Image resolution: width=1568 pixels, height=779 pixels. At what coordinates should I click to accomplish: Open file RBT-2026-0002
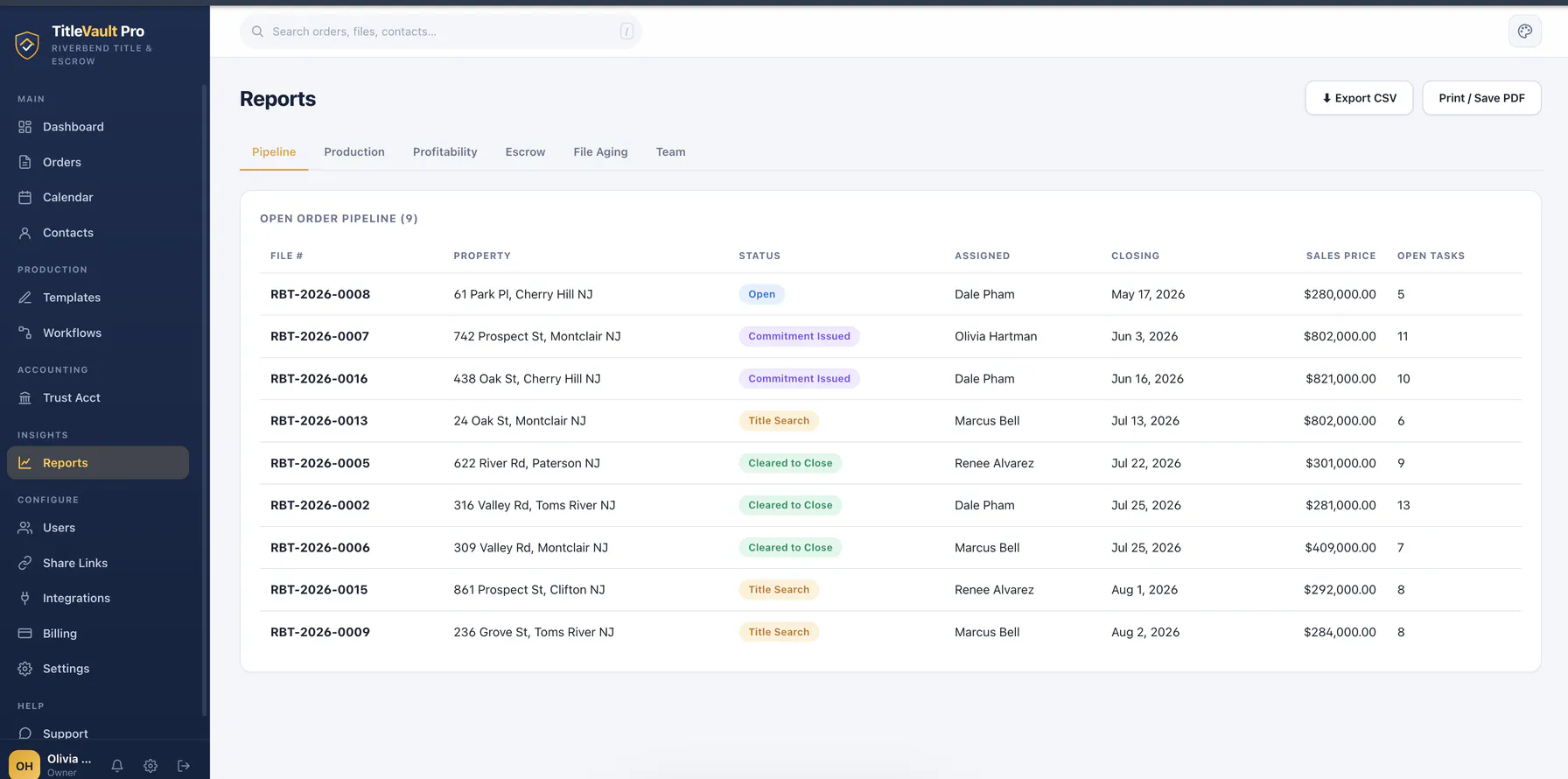coord(320,505)
